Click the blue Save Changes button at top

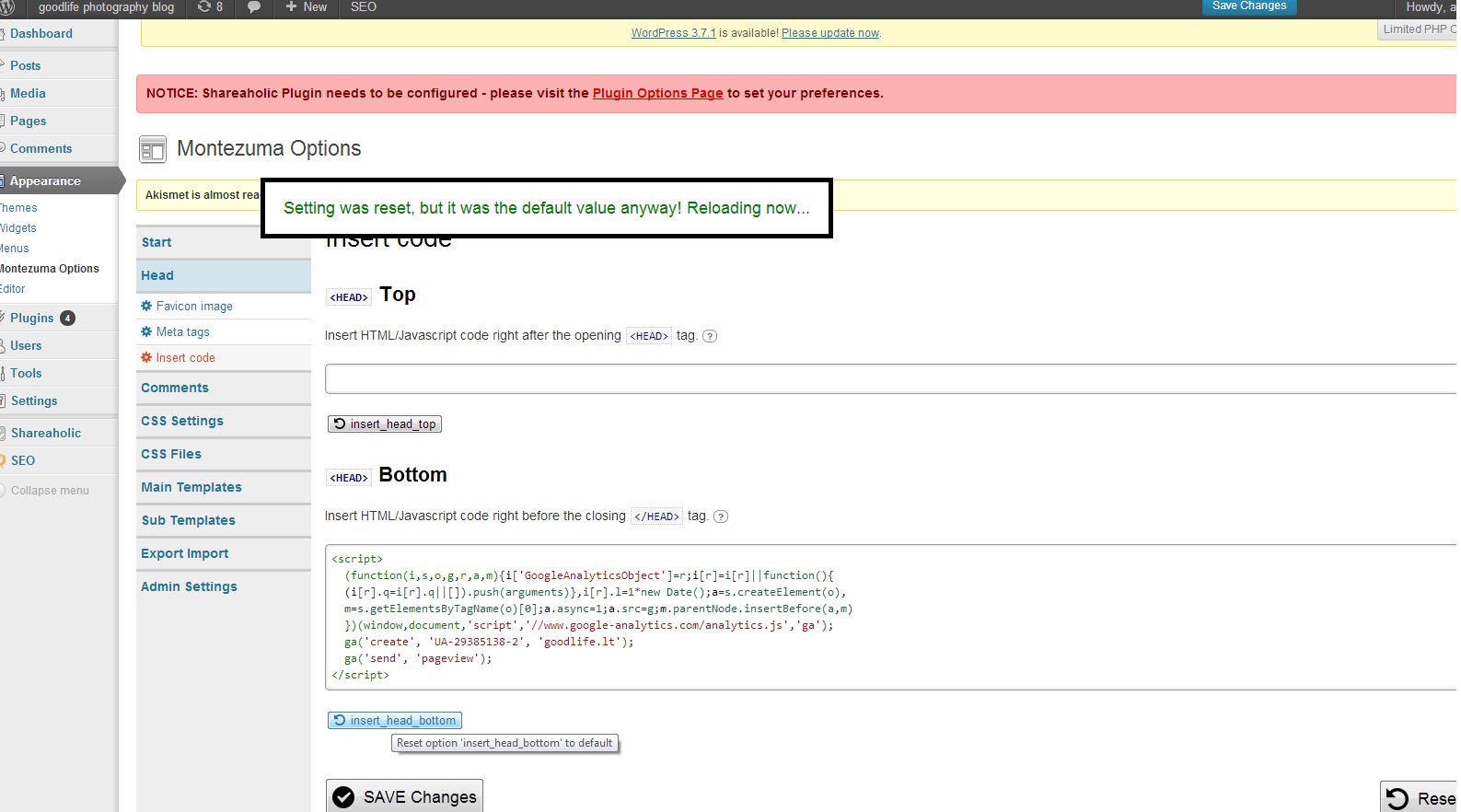pos(1249,6)
